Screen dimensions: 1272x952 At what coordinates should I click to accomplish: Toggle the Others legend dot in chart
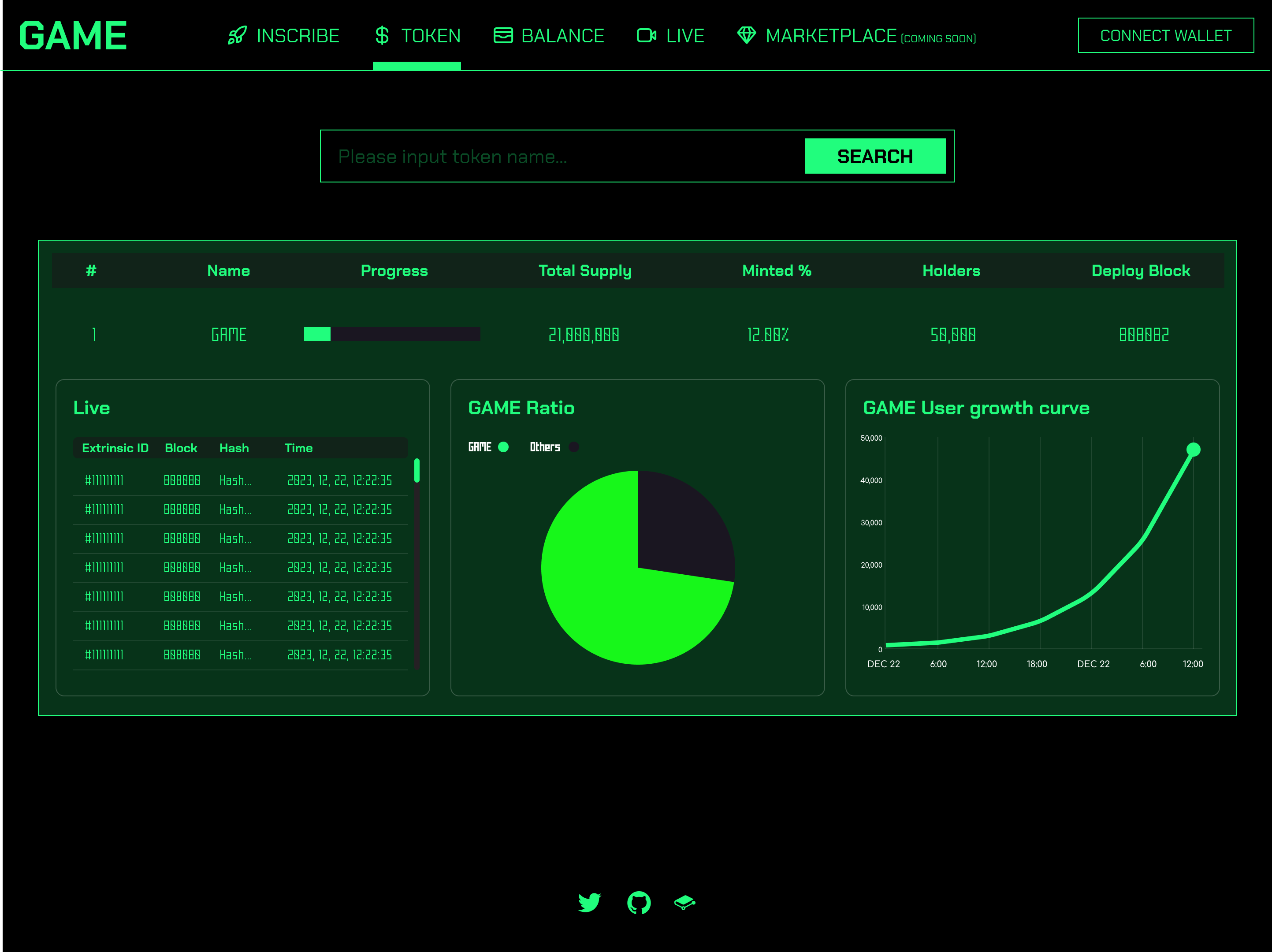574,447
